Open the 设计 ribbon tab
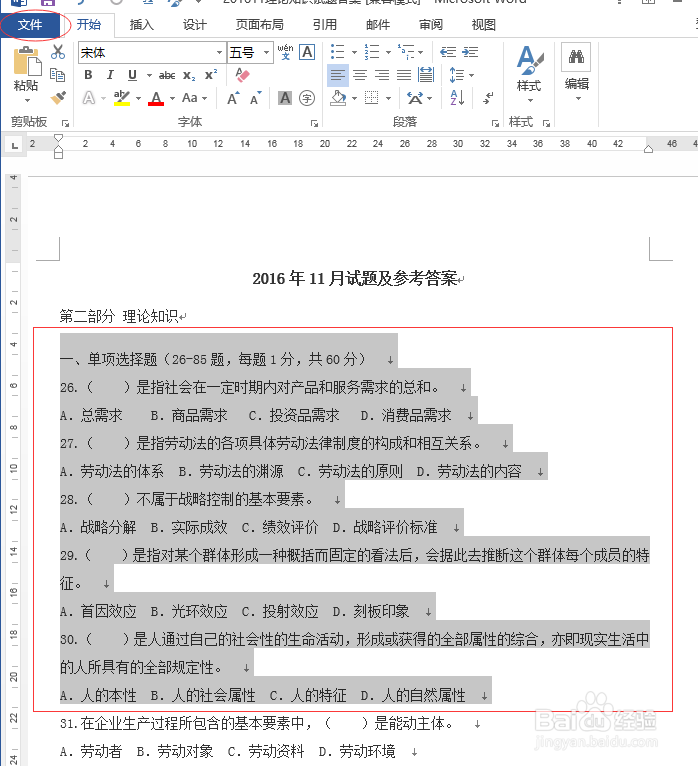The height and width of the screenshot is (766, 698). click(x=194, y=24)
